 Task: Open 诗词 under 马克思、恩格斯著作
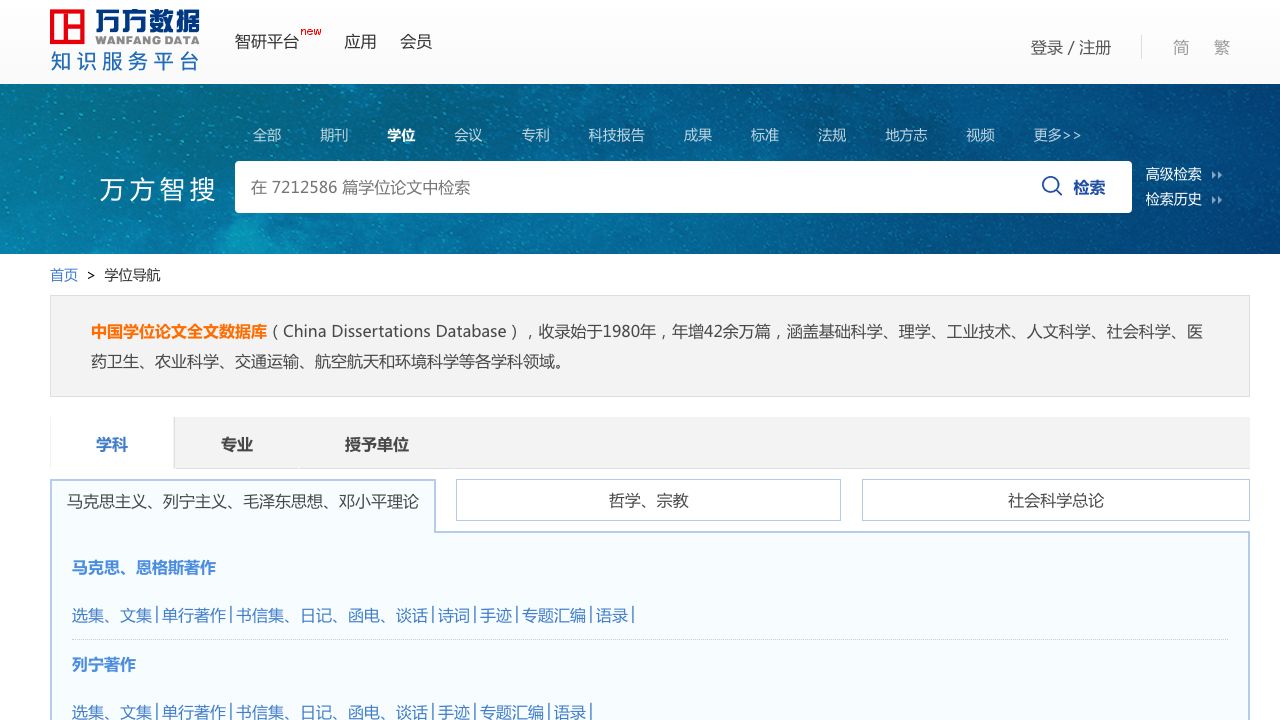[x=454, y=616]
